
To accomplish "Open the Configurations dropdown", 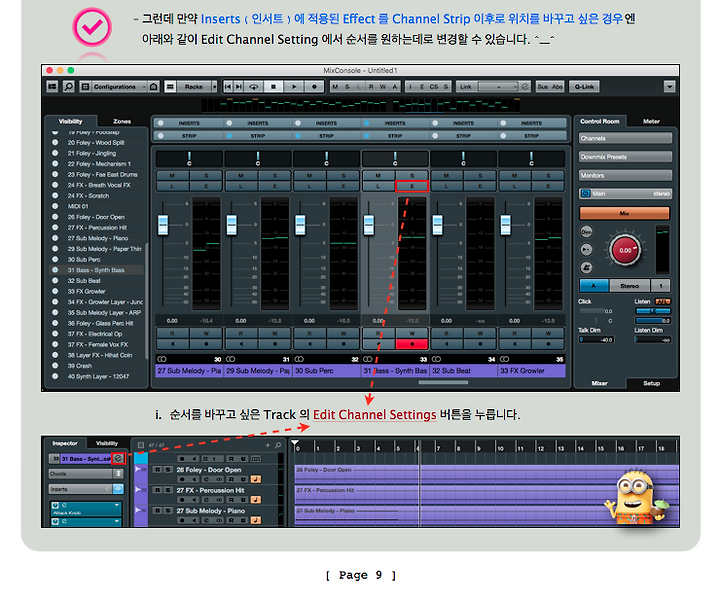I will point(118,86).
